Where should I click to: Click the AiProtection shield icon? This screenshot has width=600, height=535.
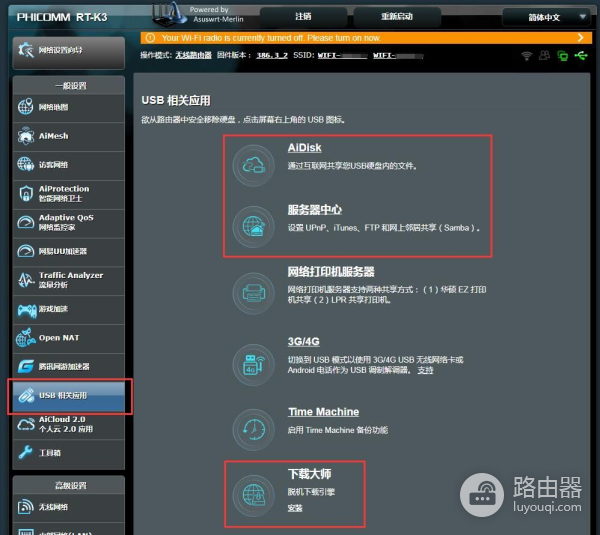tap(26, 194)
